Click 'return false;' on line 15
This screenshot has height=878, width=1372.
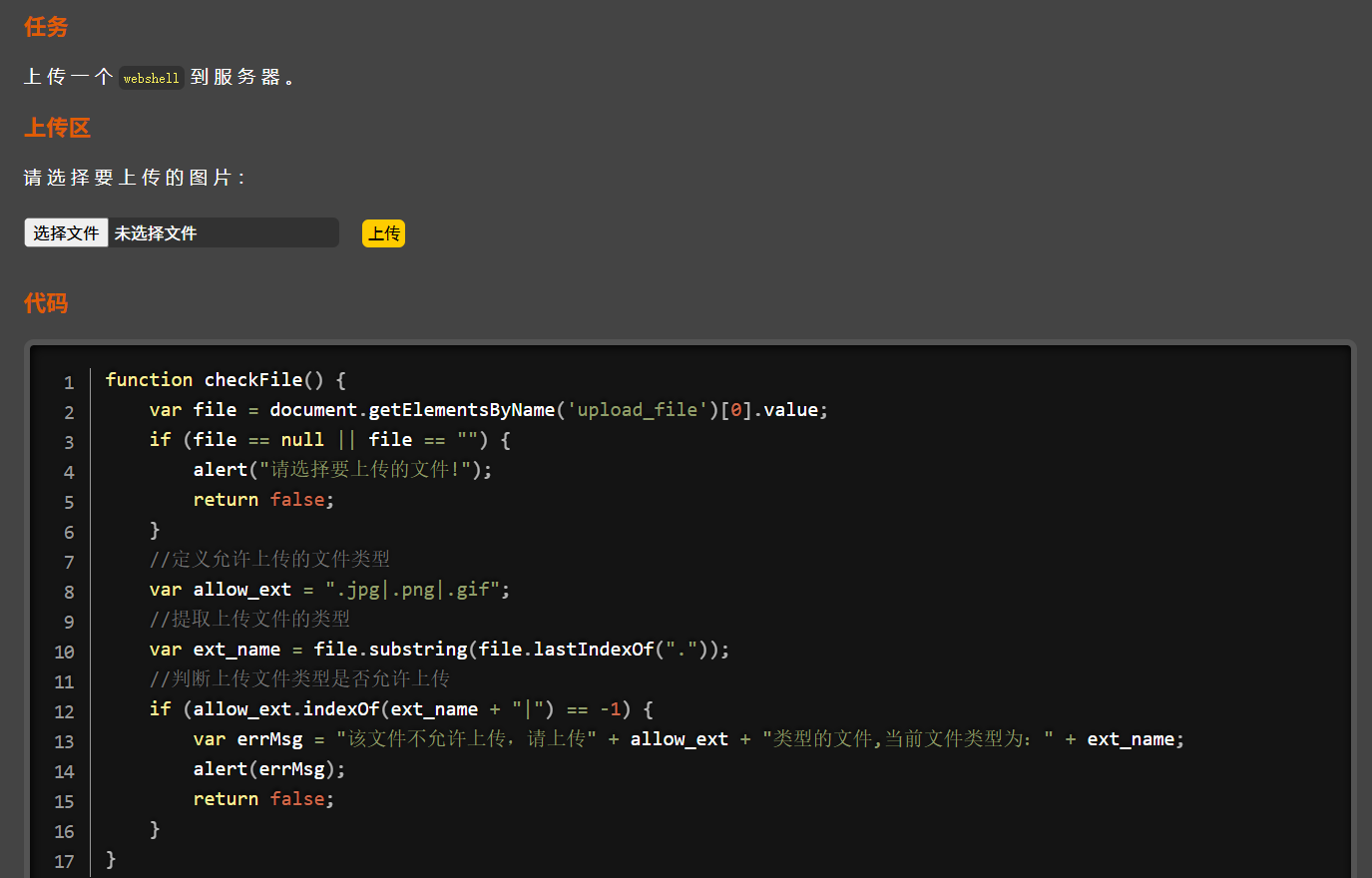[263, 799]
